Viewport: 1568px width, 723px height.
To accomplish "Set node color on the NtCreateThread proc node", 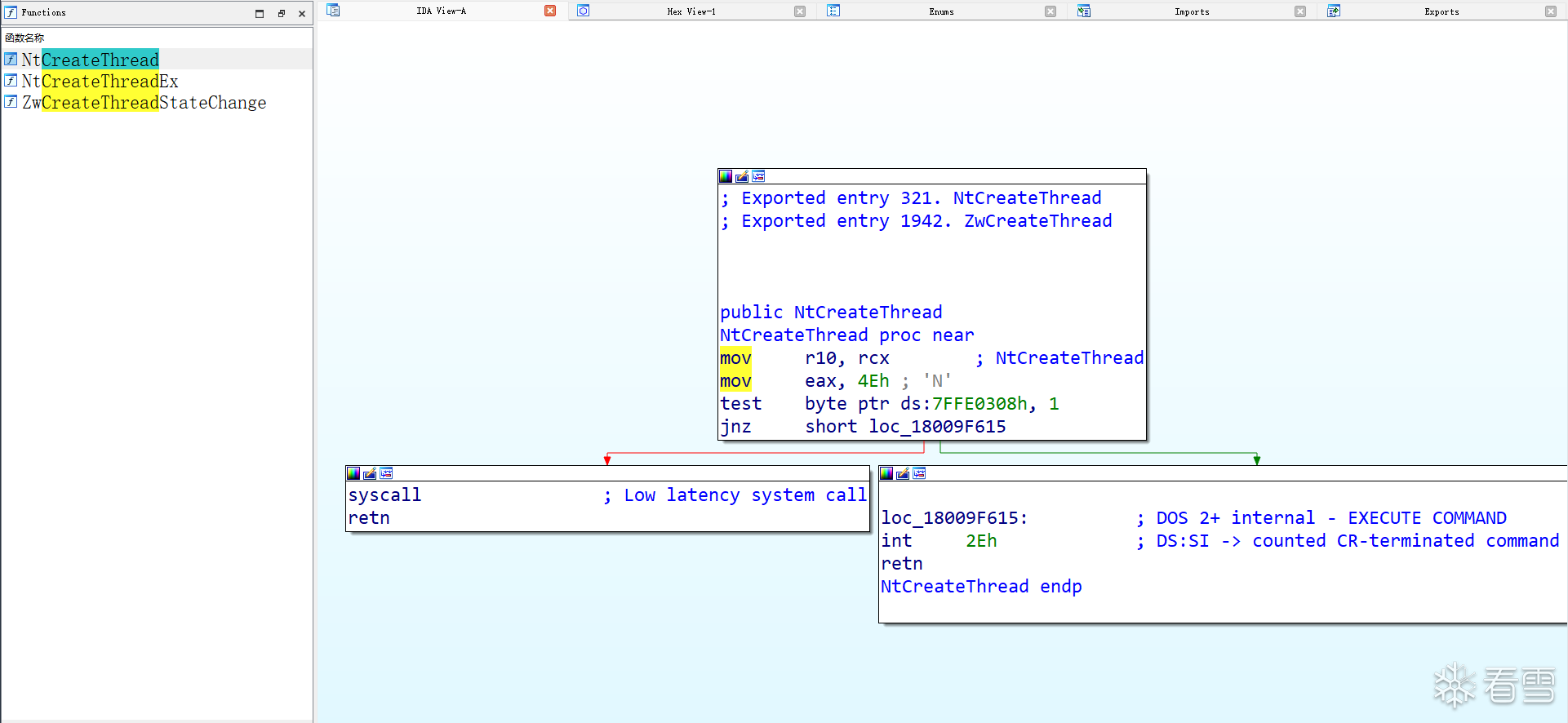I will coord(726,176).
